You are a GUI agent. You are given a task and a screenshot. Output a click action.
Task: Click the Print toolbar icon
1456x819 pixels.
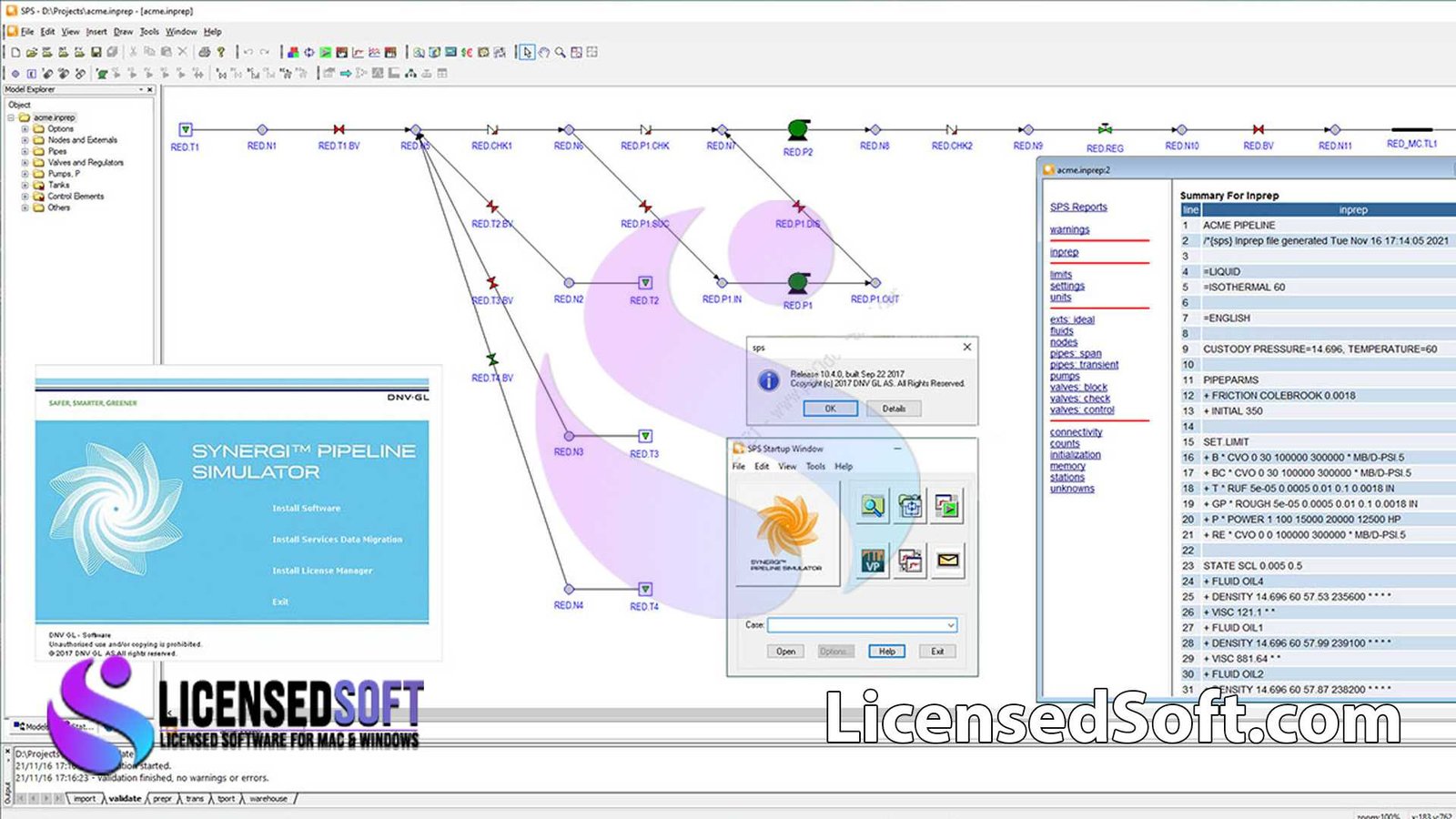(205, 52)
